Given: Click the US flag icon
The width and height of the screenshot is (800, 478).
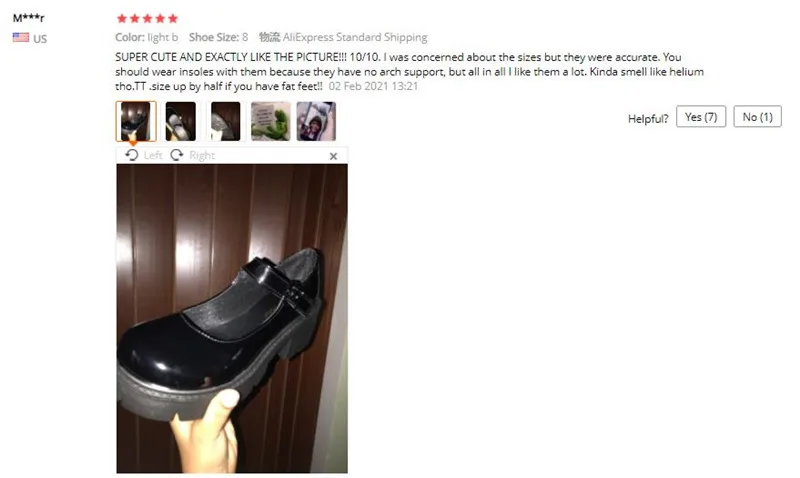Looking at the screenshot, I should pos(21,37).
